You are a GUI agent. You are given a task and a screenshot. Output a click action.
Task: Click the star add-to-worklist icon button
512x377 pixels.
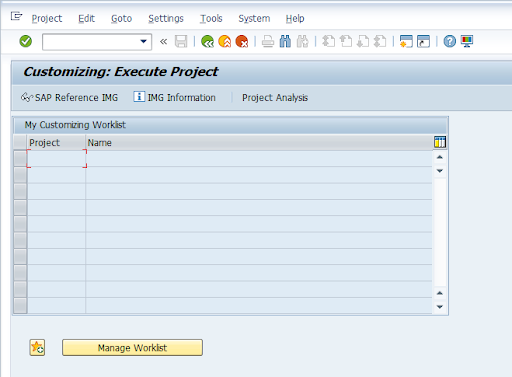37,348
